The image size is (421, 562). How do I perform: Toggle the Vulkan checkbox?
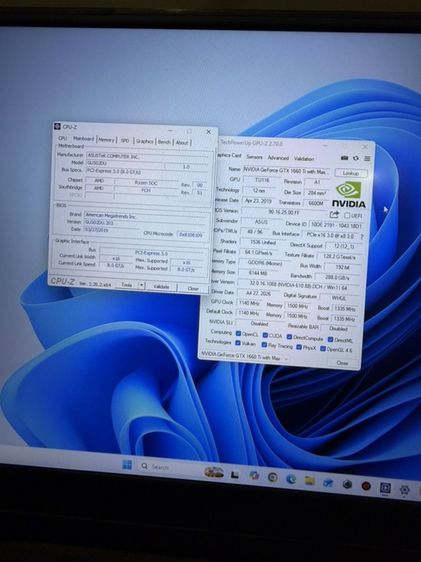[x=238, y=343]
